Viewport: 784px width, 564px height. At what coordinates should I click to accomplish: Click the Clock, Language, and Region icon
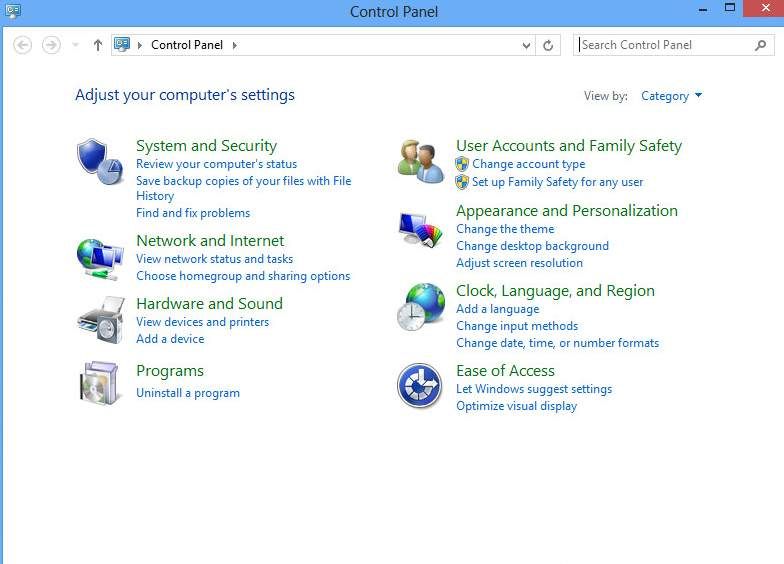pyautogui.click(x=420, y=308)
